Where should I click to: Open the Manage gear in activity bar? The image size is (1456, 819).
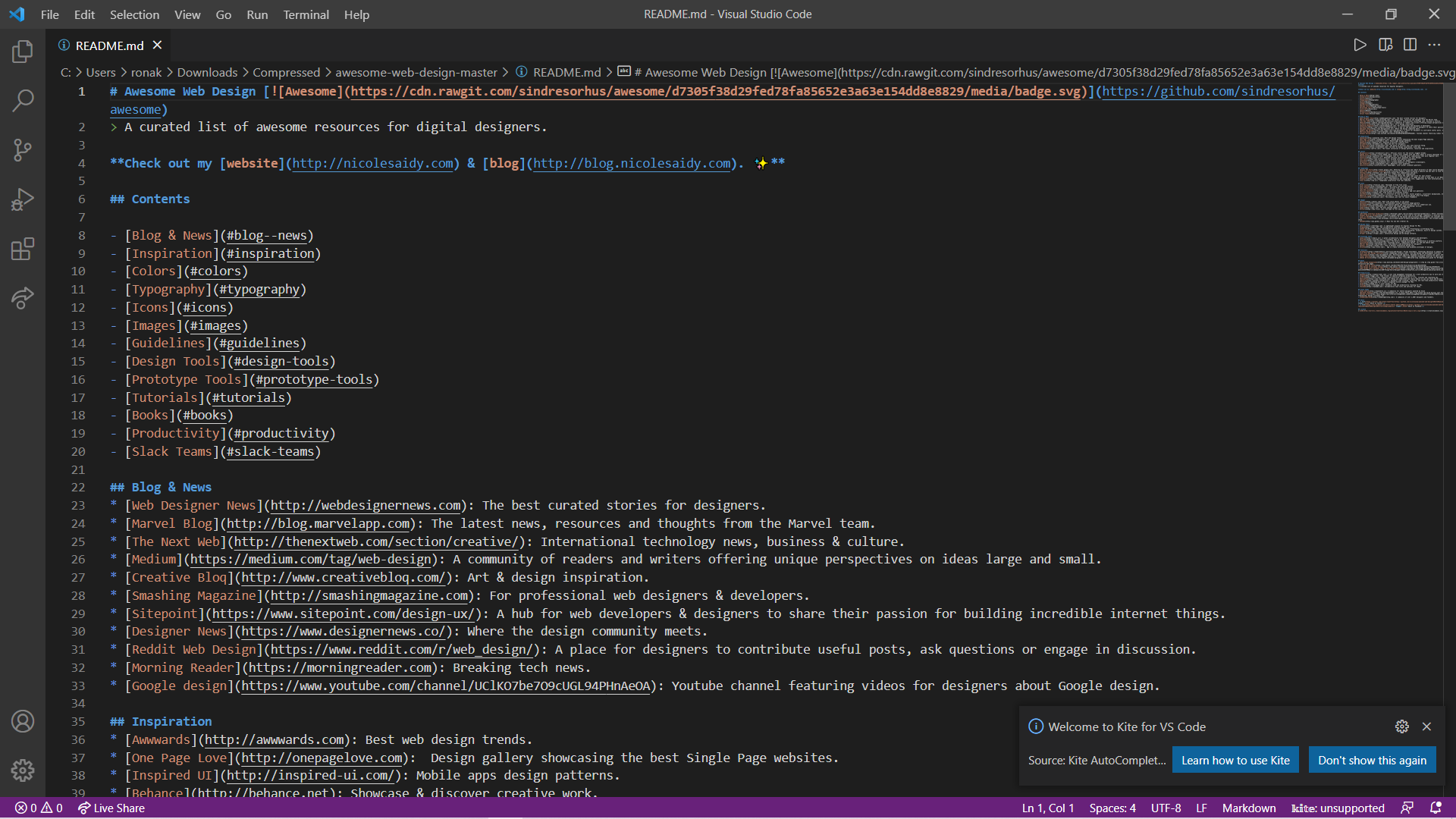(x=23, y=770)
